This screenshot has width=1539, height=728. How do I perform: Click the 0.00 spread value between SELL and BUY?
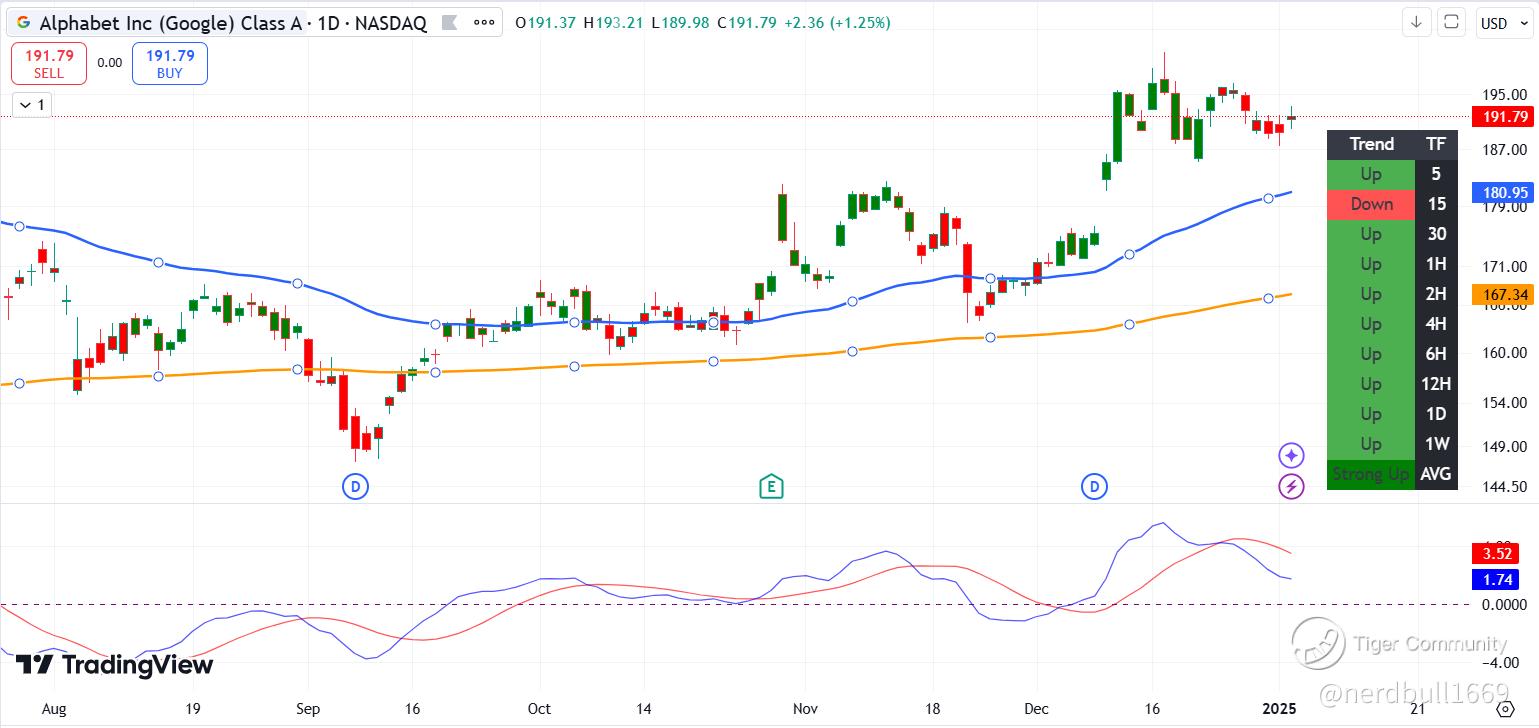[x=109, y=63]
